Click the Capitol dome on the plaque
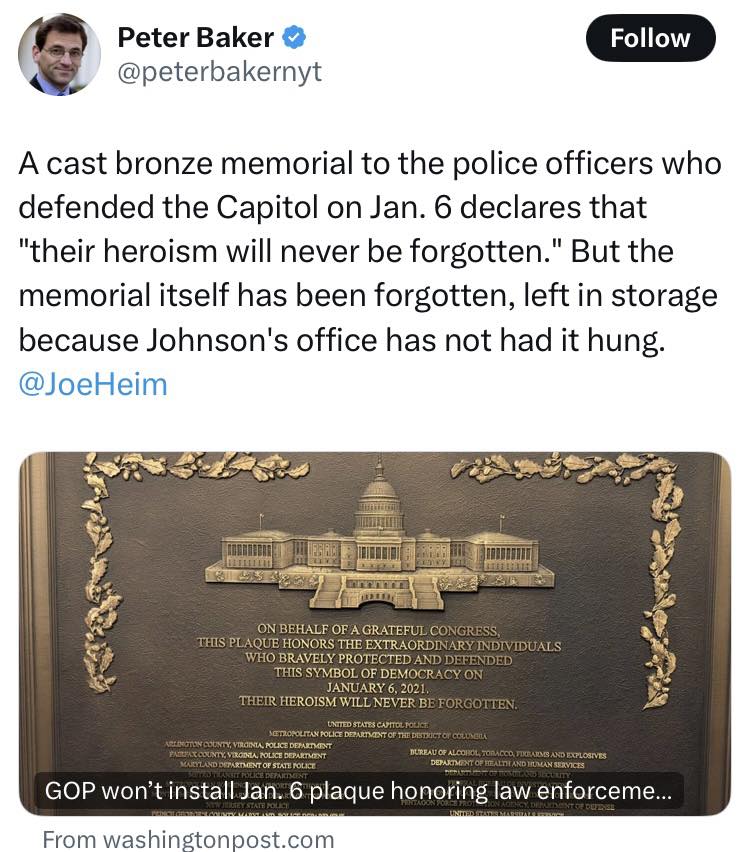750x852 pixels. [378, 495]
